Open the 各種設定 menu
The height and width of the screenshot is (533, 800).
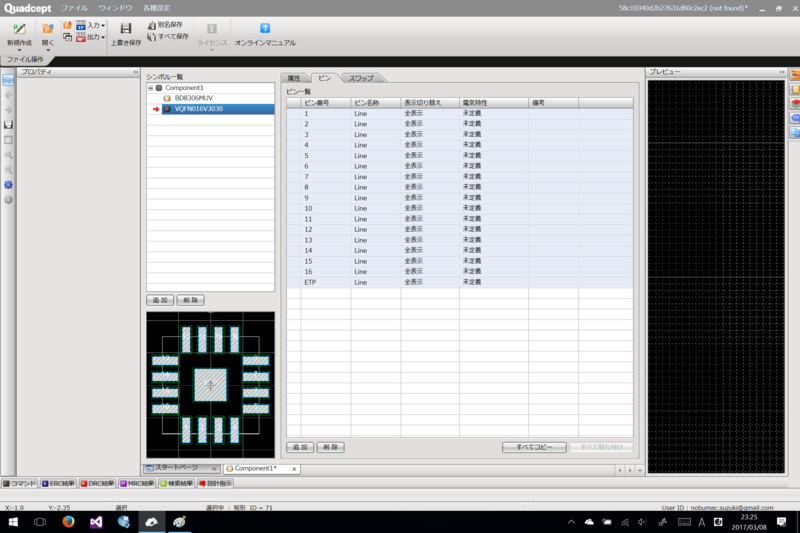point(157,8)
